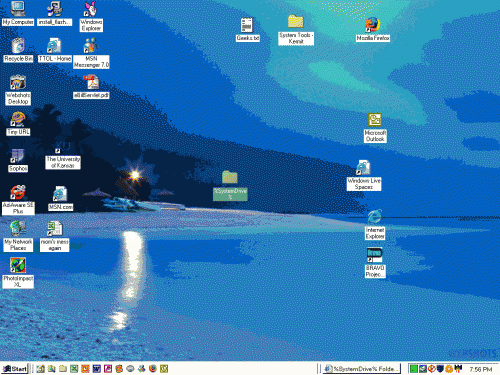The image size is (500, 375).
Task: Click the red circle tray icon
Action: pyautogui.click(x=431, y=369)
